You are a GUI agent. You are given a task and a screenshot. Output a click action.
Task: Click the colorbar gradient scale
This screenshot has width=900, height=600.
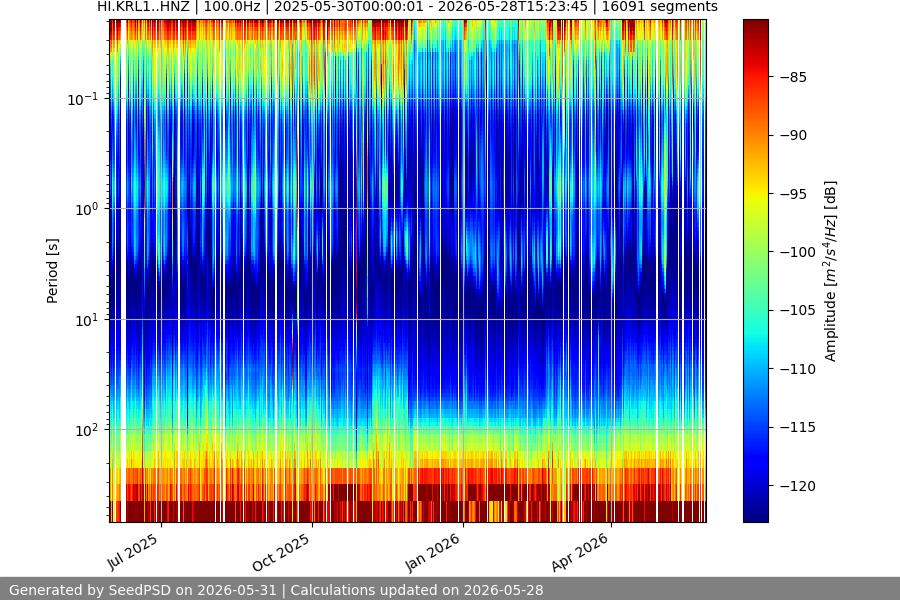click(x=755, y=271)
